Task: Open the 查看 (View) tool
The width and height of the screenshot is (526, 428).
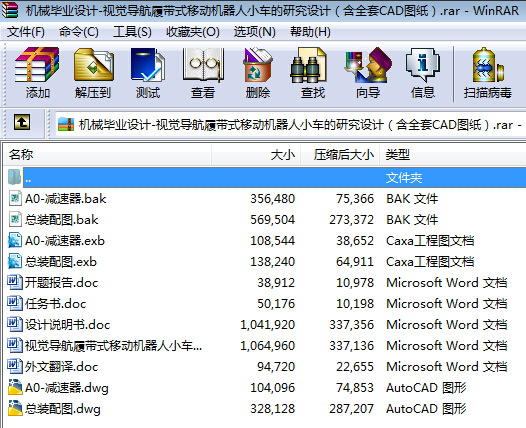Action: (203, 65)
